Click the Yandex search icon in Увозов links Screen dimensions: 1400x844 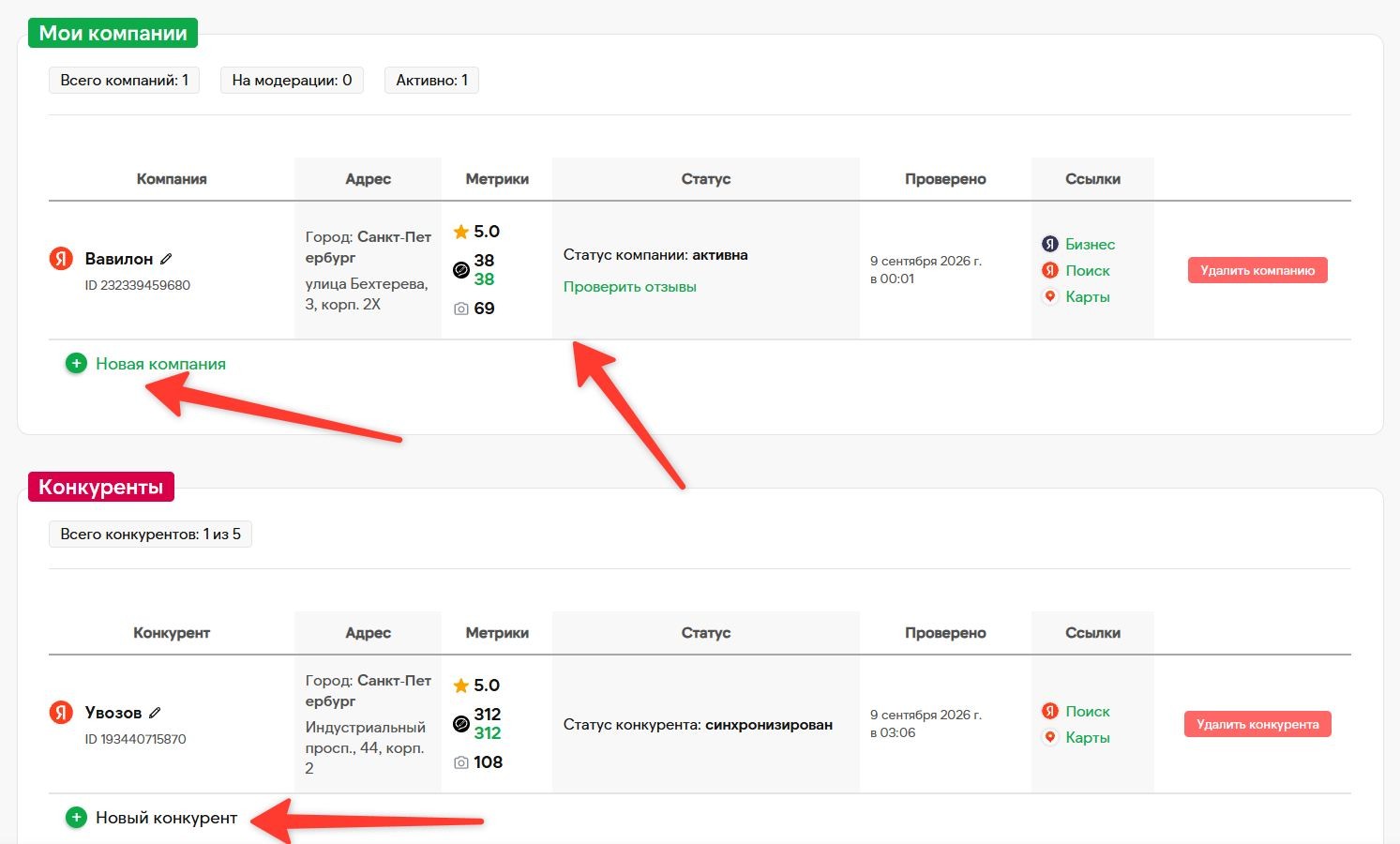click(x=1050, y=711)
